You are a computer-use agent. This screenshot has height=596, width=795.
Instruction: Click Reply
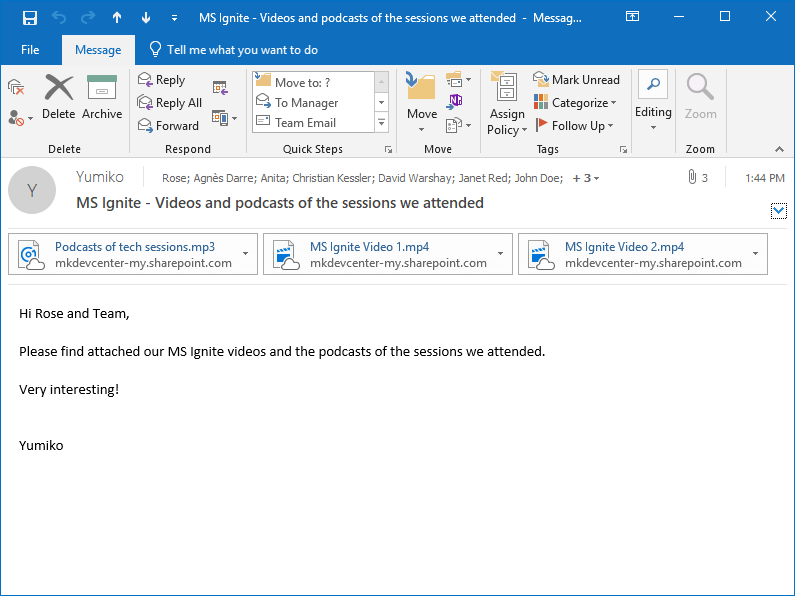pyautogui.click(x=162, y=80)
